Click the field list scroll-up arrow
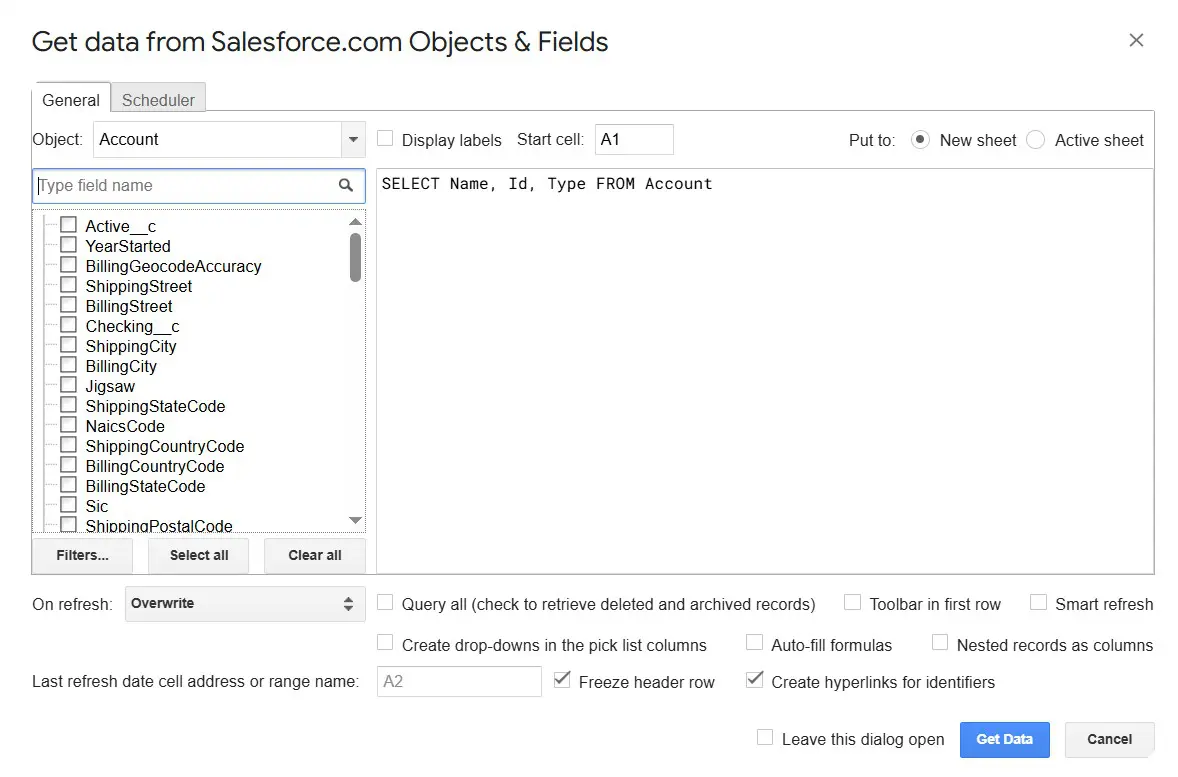Viewport: 1178px width, 777px height. [355, 222]
